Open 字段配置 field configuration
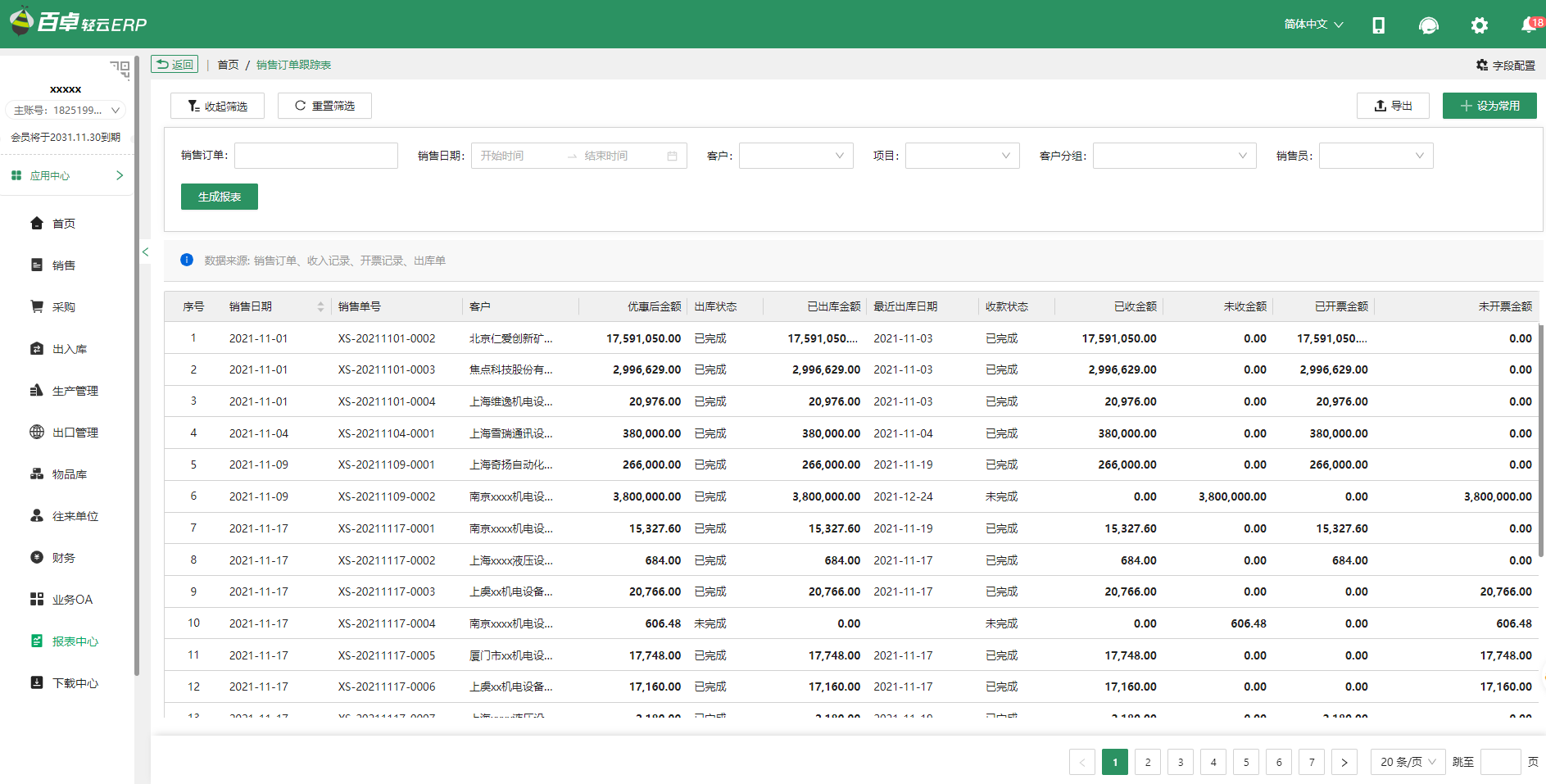This screenshot has height=784, width=1546. tap(1506, 65)
